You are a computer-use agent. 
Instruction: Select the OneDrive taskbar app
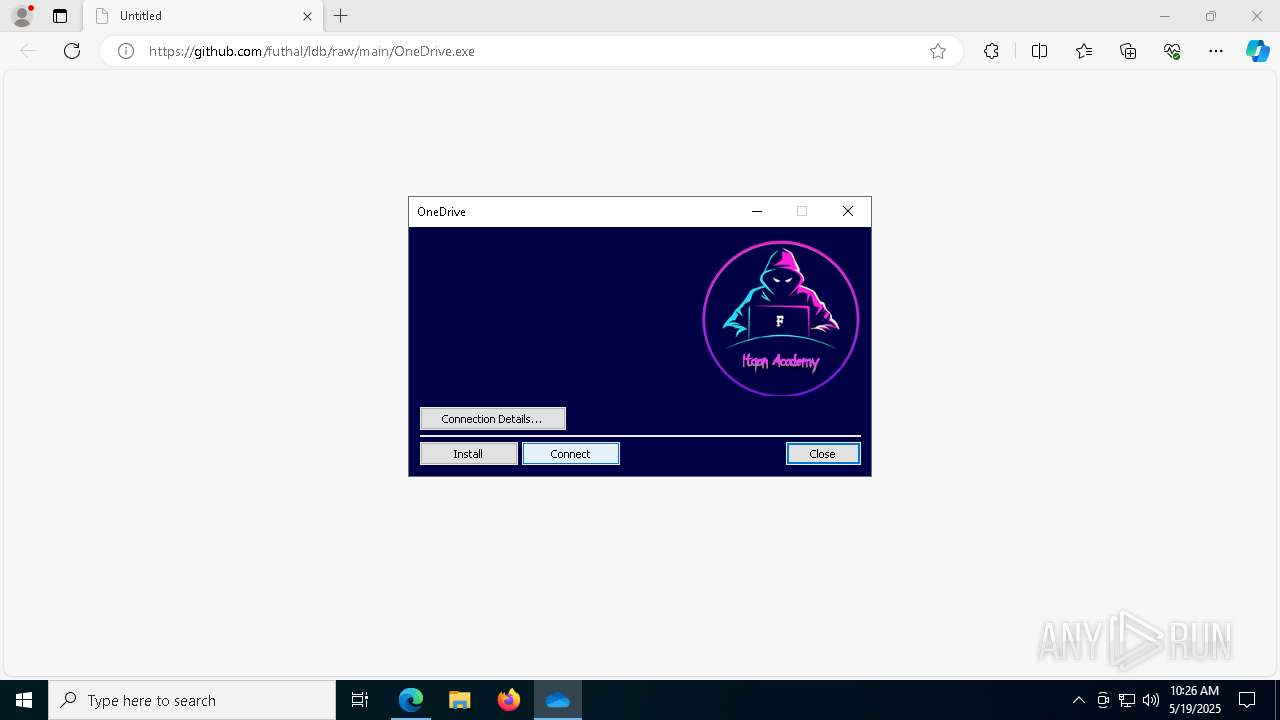click(x=558, y=700)
